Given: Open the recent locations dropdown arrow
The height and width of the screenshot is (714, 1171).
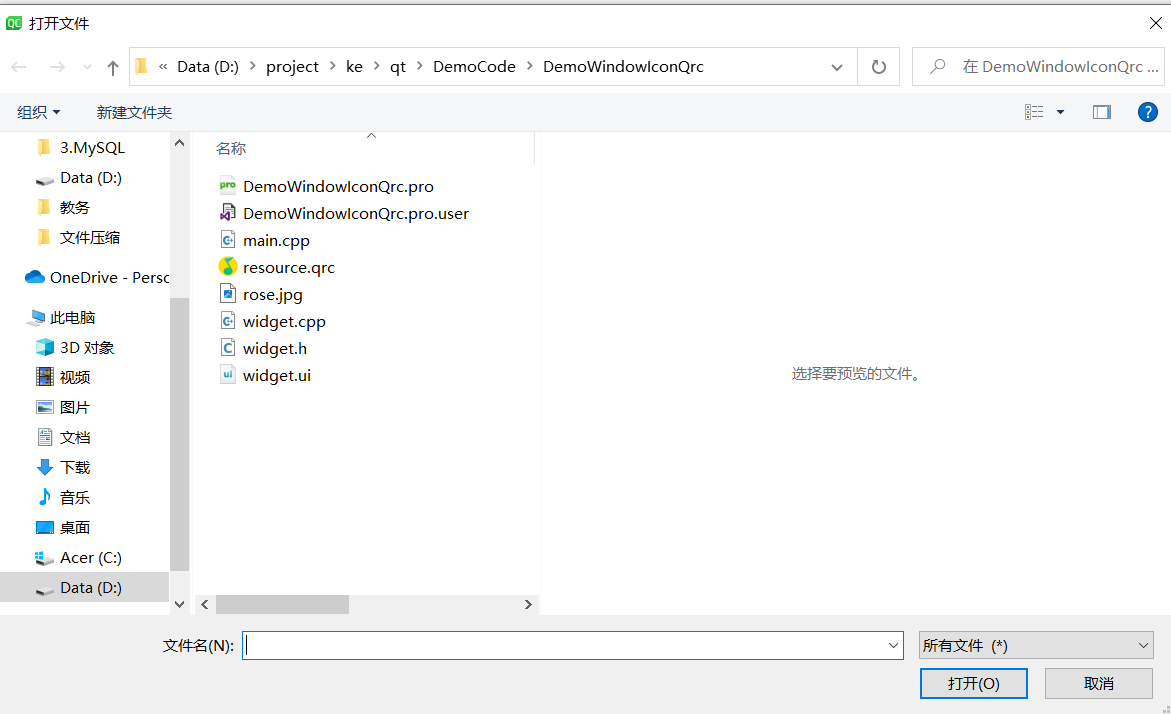Looking at the screenshot, I should (x=87, y=67).
